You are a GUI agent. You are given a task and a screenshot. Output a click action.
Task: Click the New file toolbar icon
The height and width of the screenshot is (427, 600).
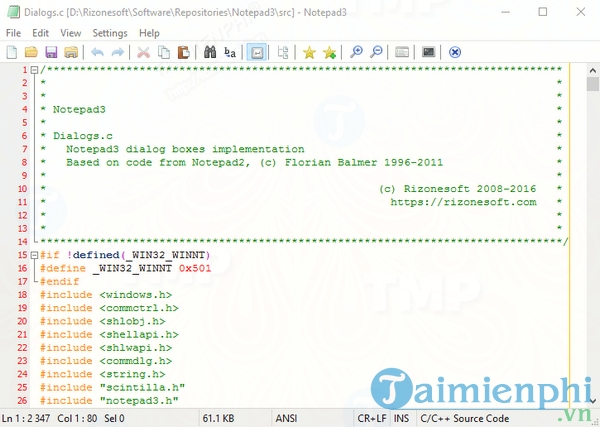coord(12,52)
